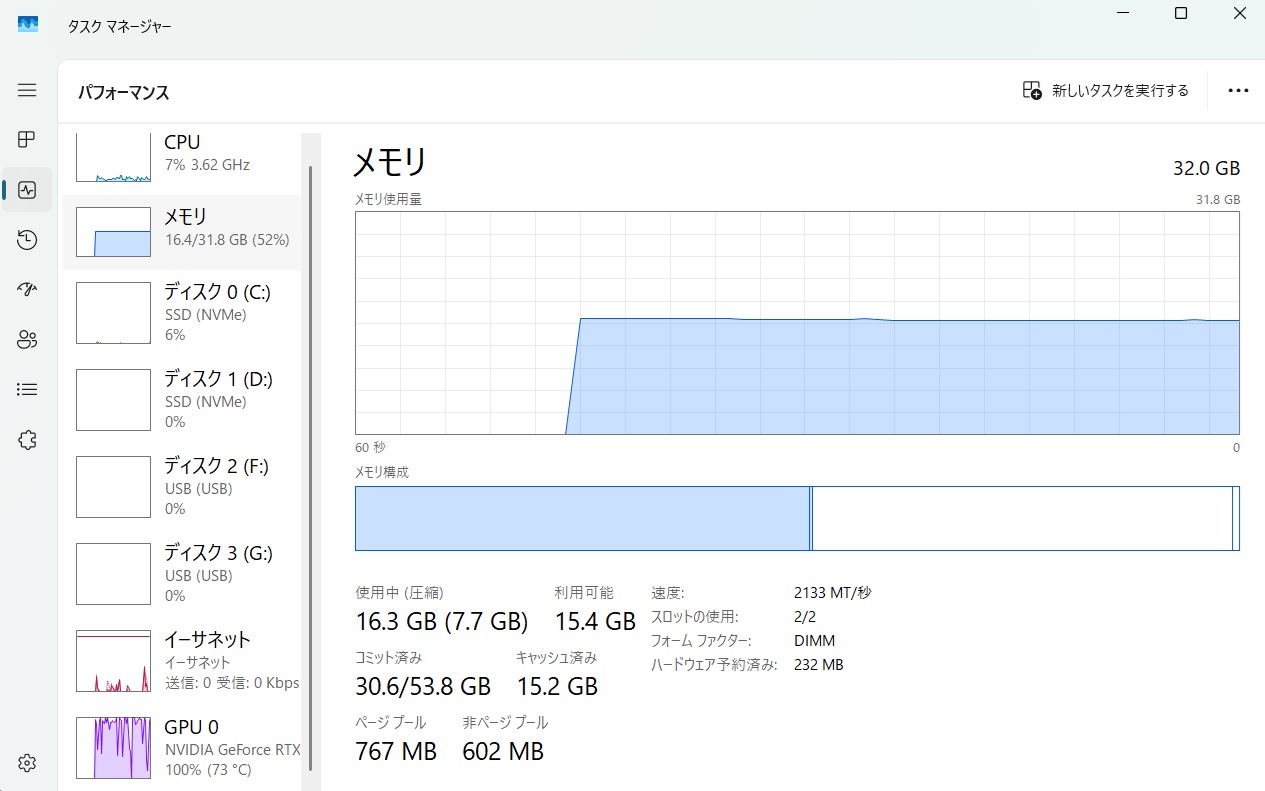Select the Performance page icon
The image size is (1265, 791).
pos(27,189)
